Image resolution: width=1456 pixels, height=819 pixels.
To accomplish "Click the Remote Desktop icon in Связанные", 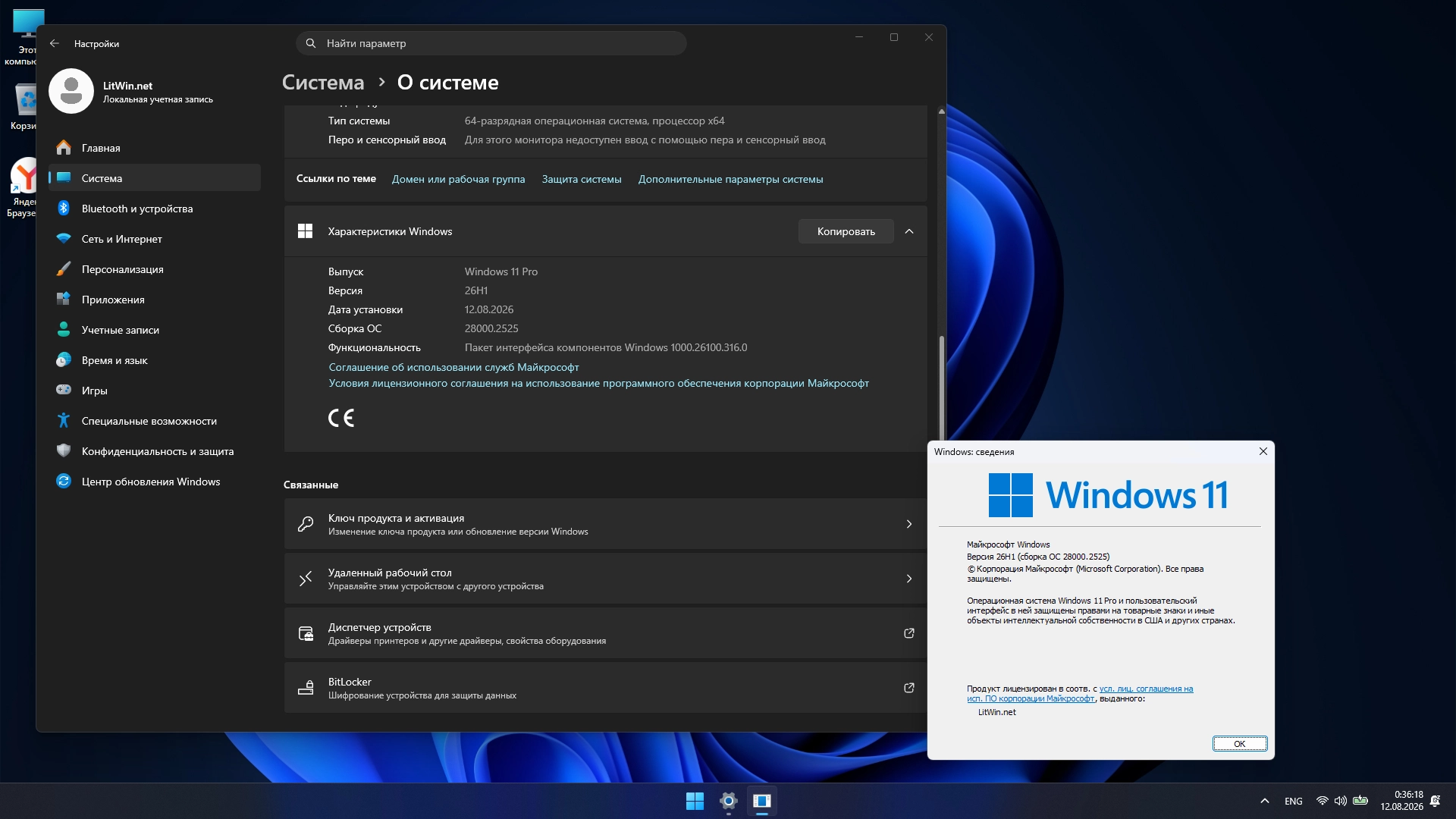I will point(306,579).
